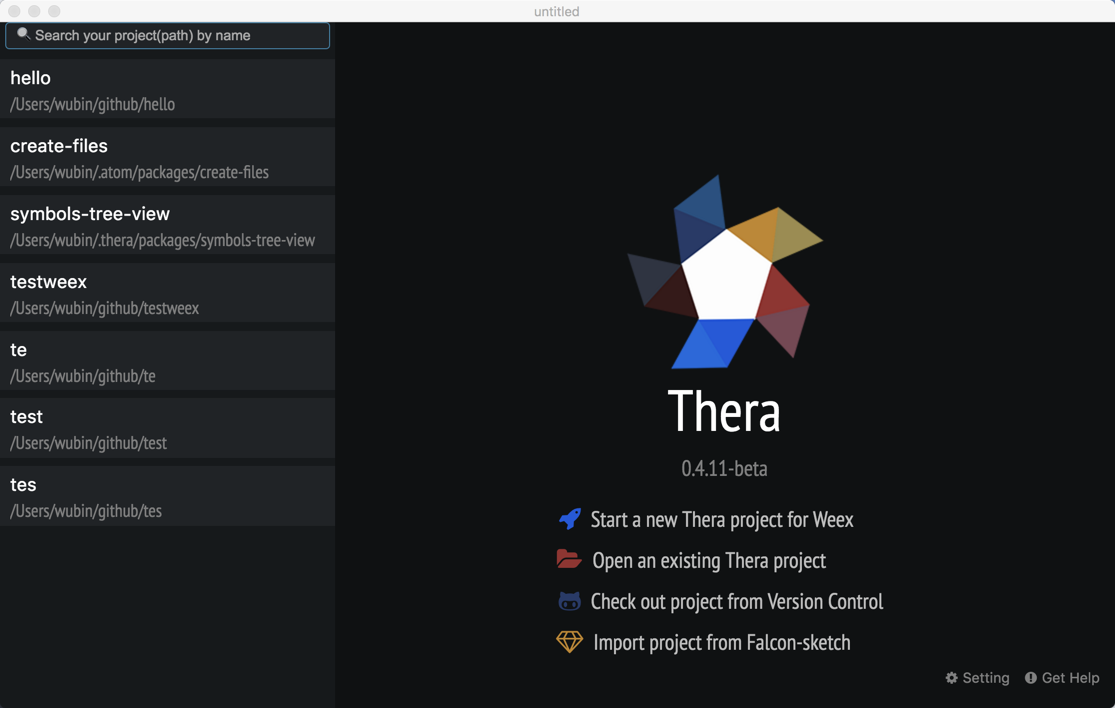Click the search magnifier icon
1115x708 pixels.
23,35
